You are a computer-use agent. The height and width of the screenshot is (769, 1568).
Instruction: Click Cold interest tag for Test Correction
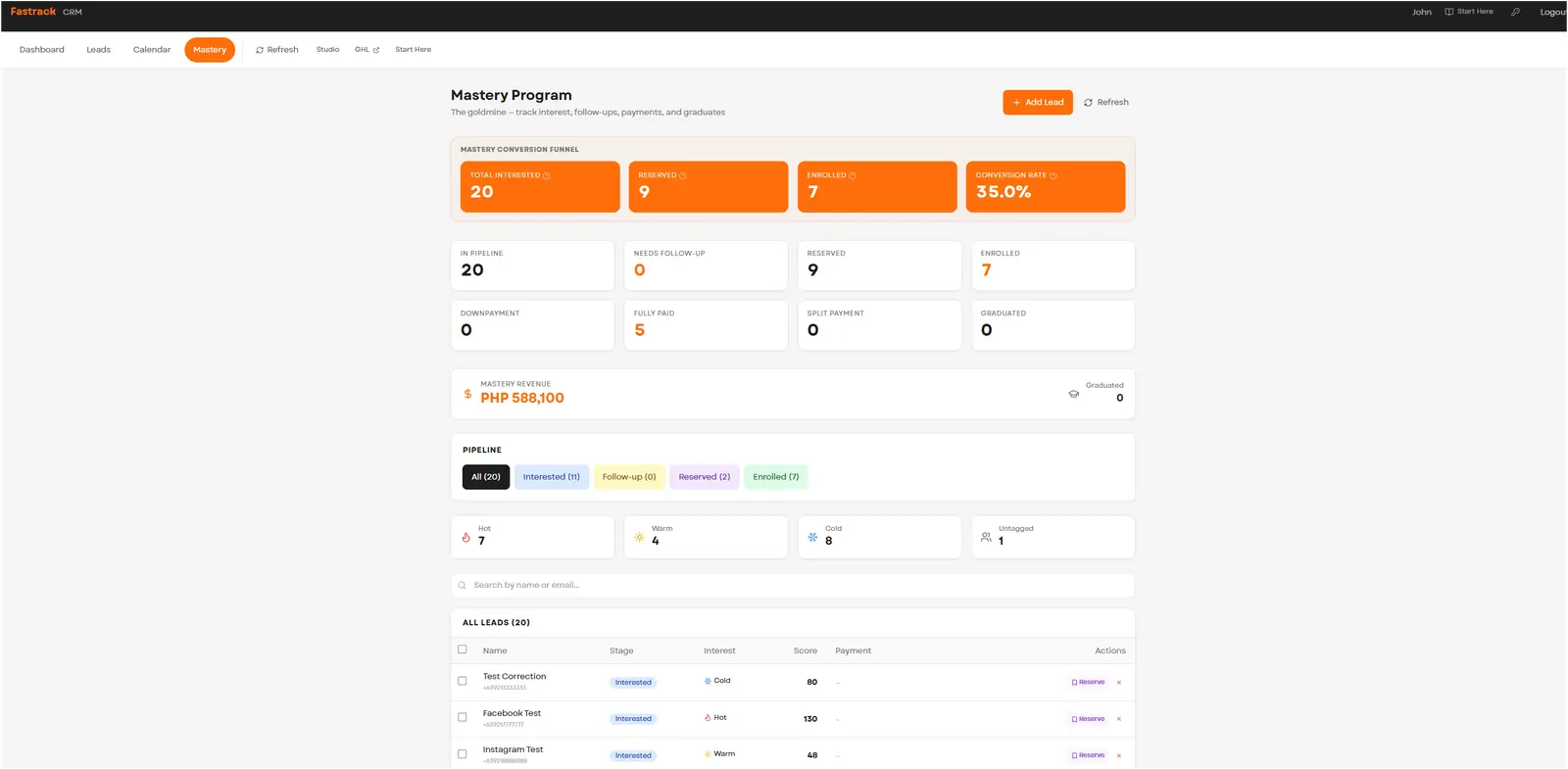click(x=717, y=681)
